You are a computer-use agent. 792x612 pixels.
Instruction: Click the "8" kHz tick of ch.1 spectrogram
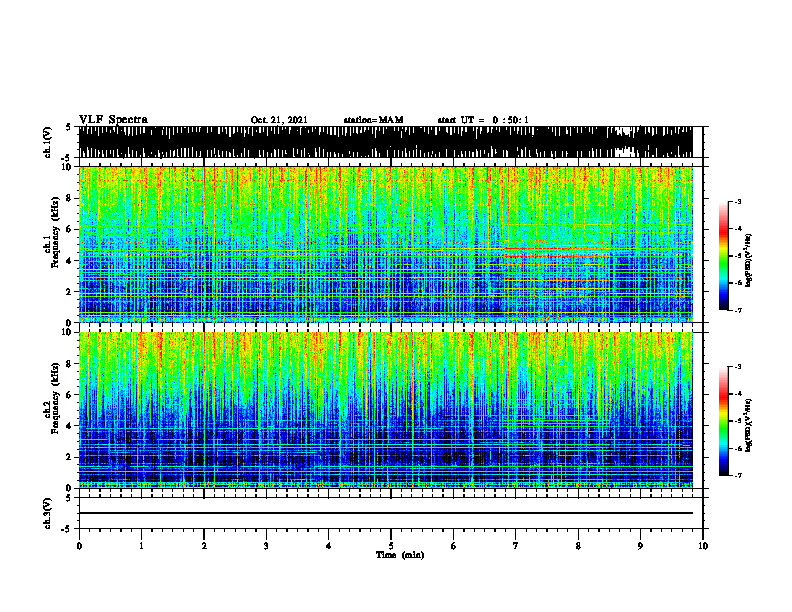[x=69, y=198]
